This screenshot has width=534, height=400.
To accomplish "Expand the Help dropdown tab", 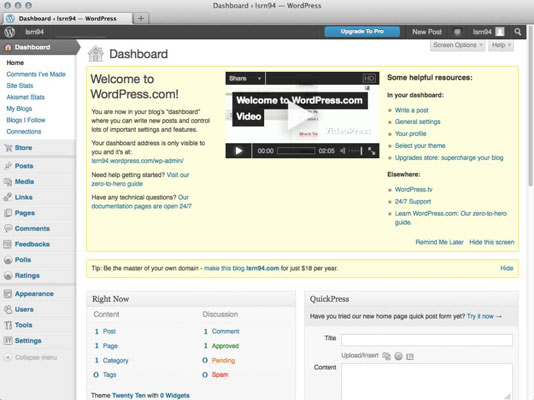I will (x=501, y=45).
